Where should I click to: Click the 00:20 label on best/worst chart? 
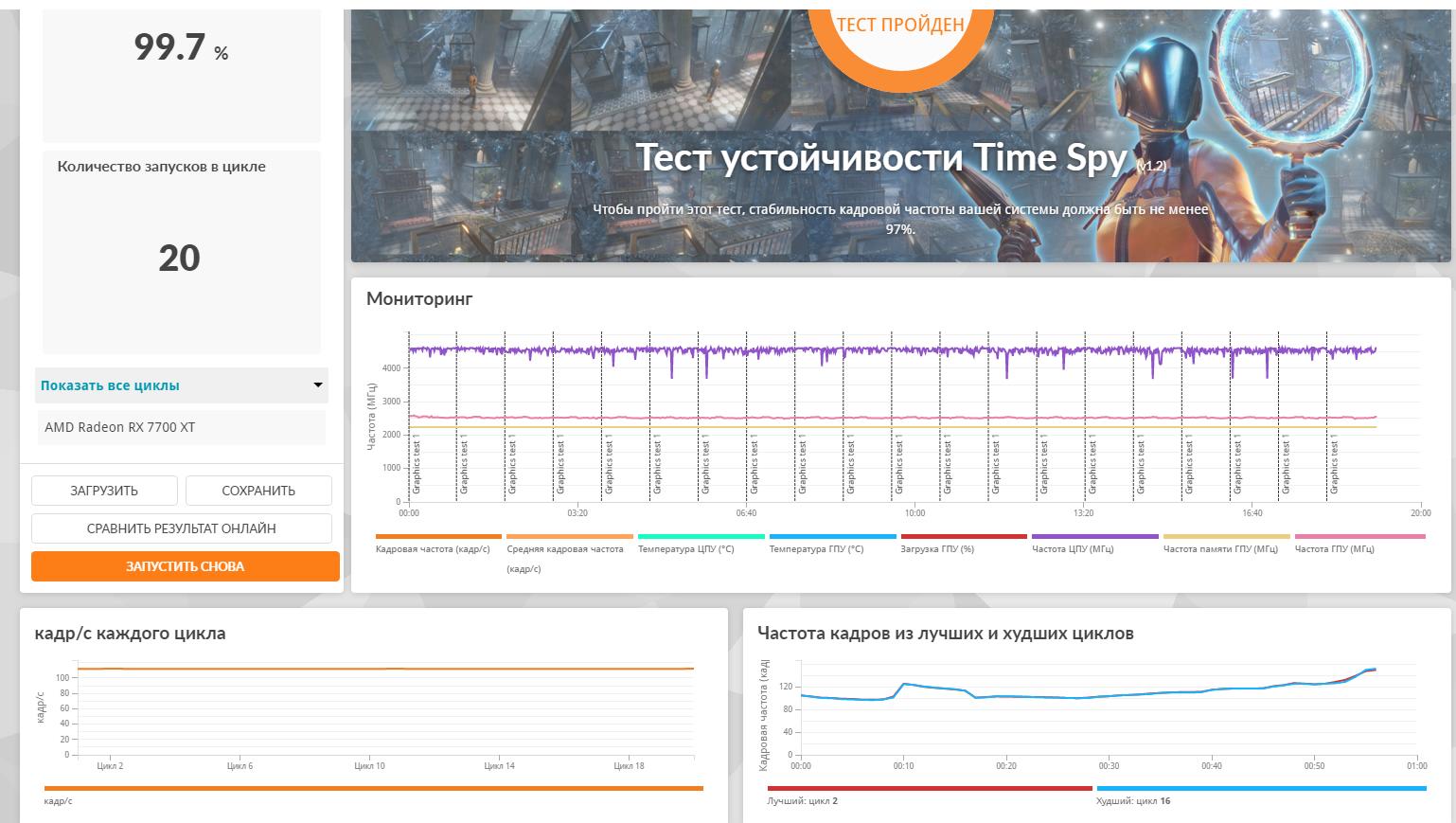(x=1005, y=766)
